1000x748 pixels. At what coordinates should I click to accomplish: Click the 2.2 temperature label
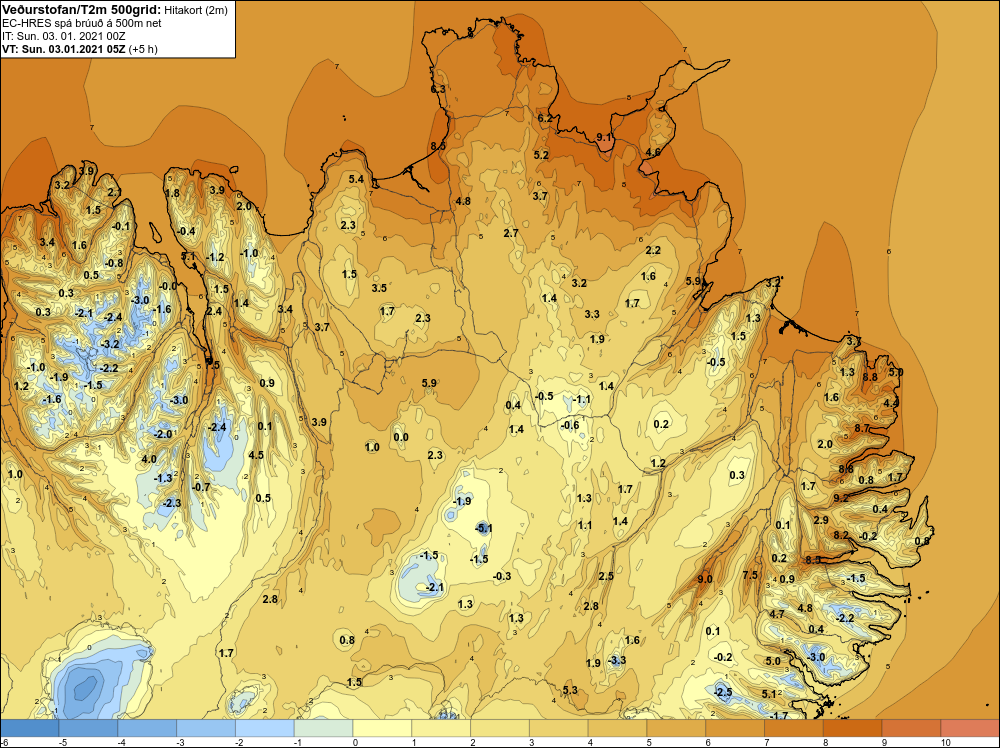pos(653,251)
